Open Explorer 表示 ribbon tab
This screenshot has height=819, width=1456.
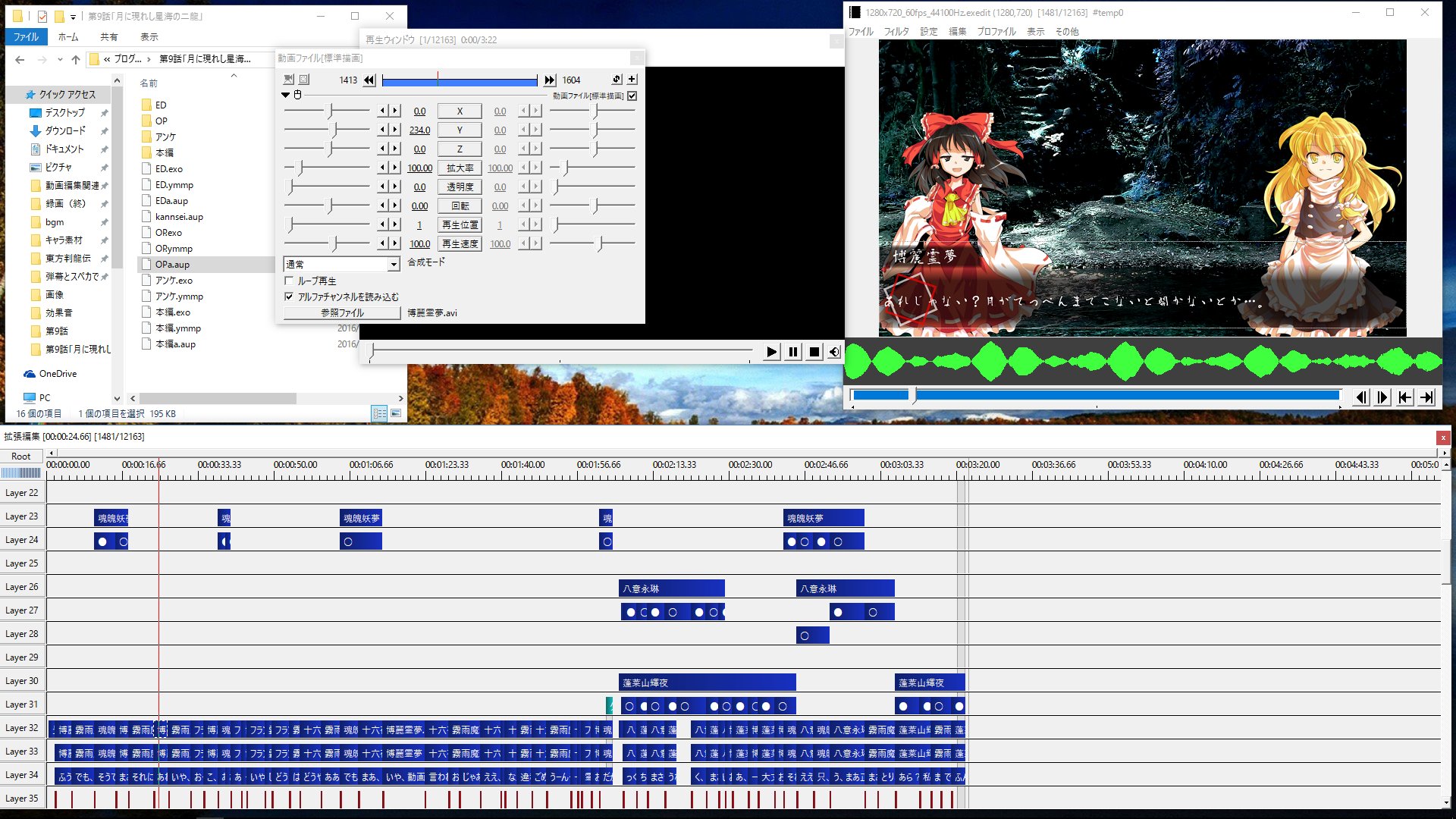pos(149,36)
